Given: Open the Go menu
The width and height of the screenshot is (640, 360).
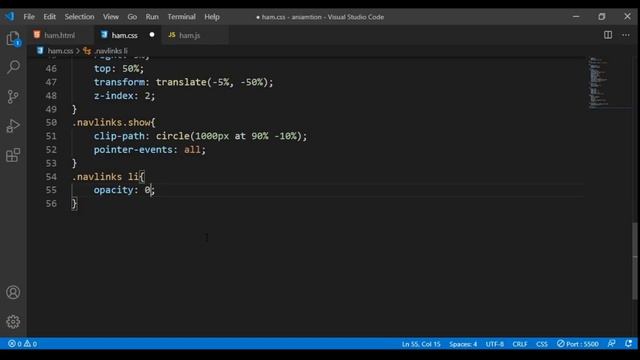Looking at the screenshot, I should 132,17.
